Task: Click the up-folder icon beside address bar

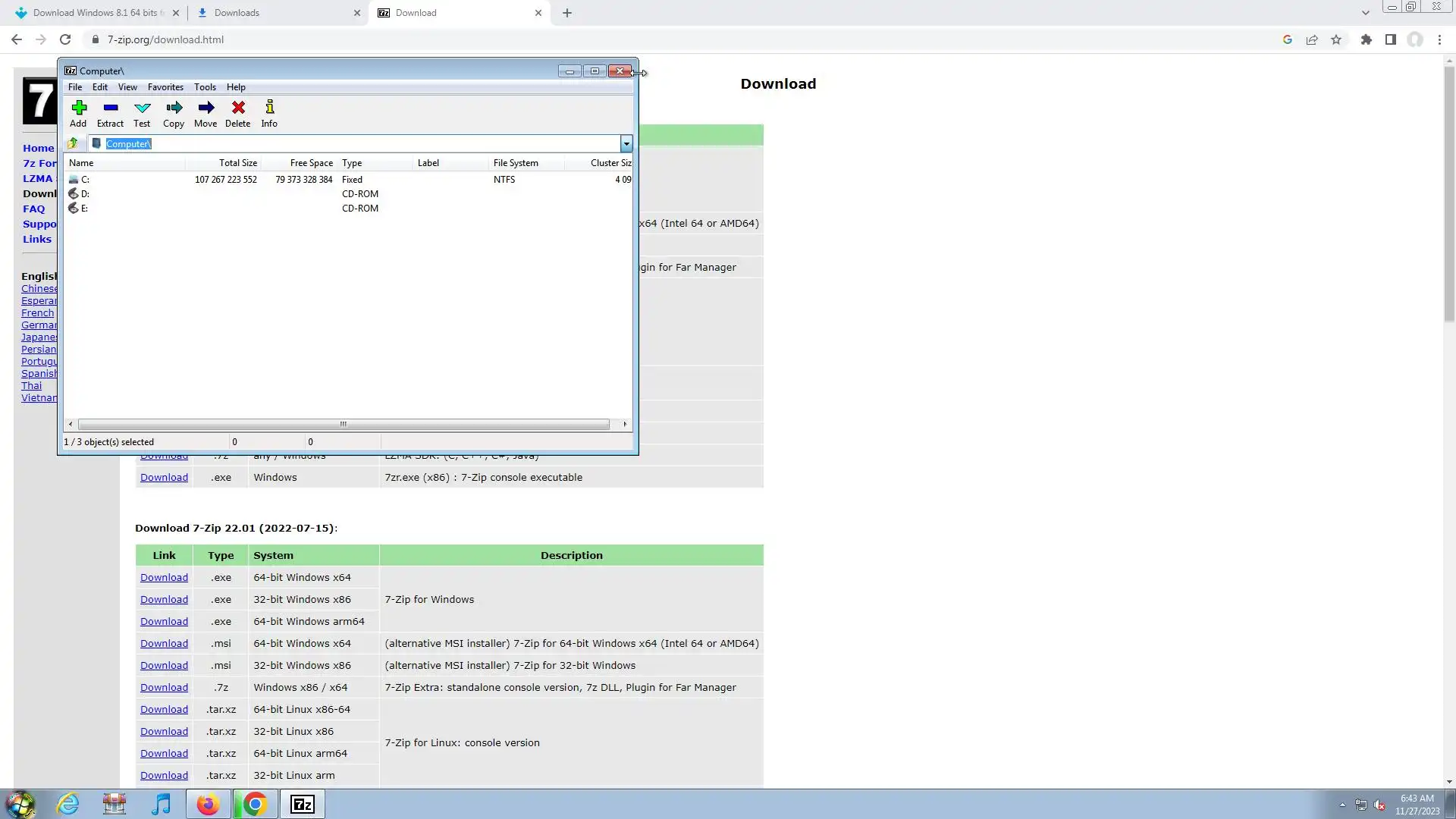Action: click(74, 143)
